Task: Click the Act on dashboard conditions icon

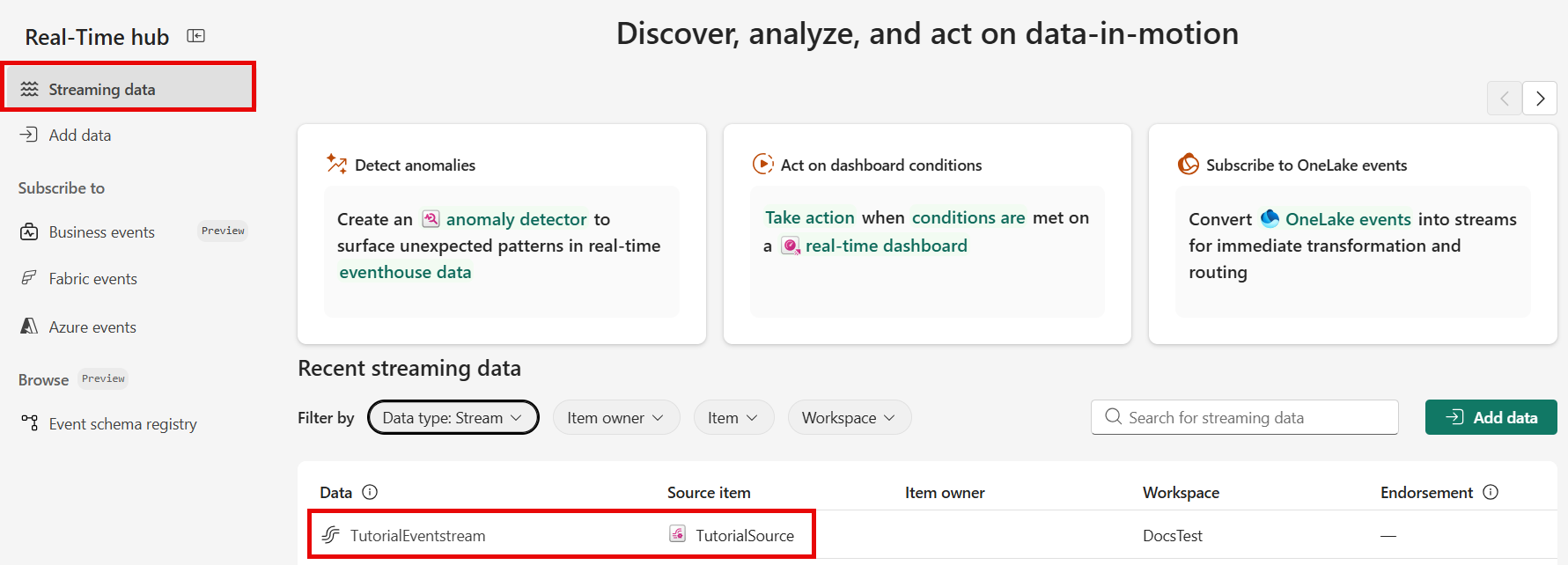Action: (762, 164)
